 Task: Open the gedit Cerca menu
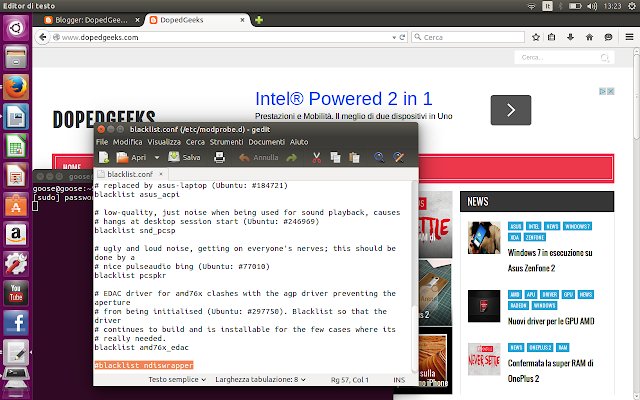[x=195, y=142]
